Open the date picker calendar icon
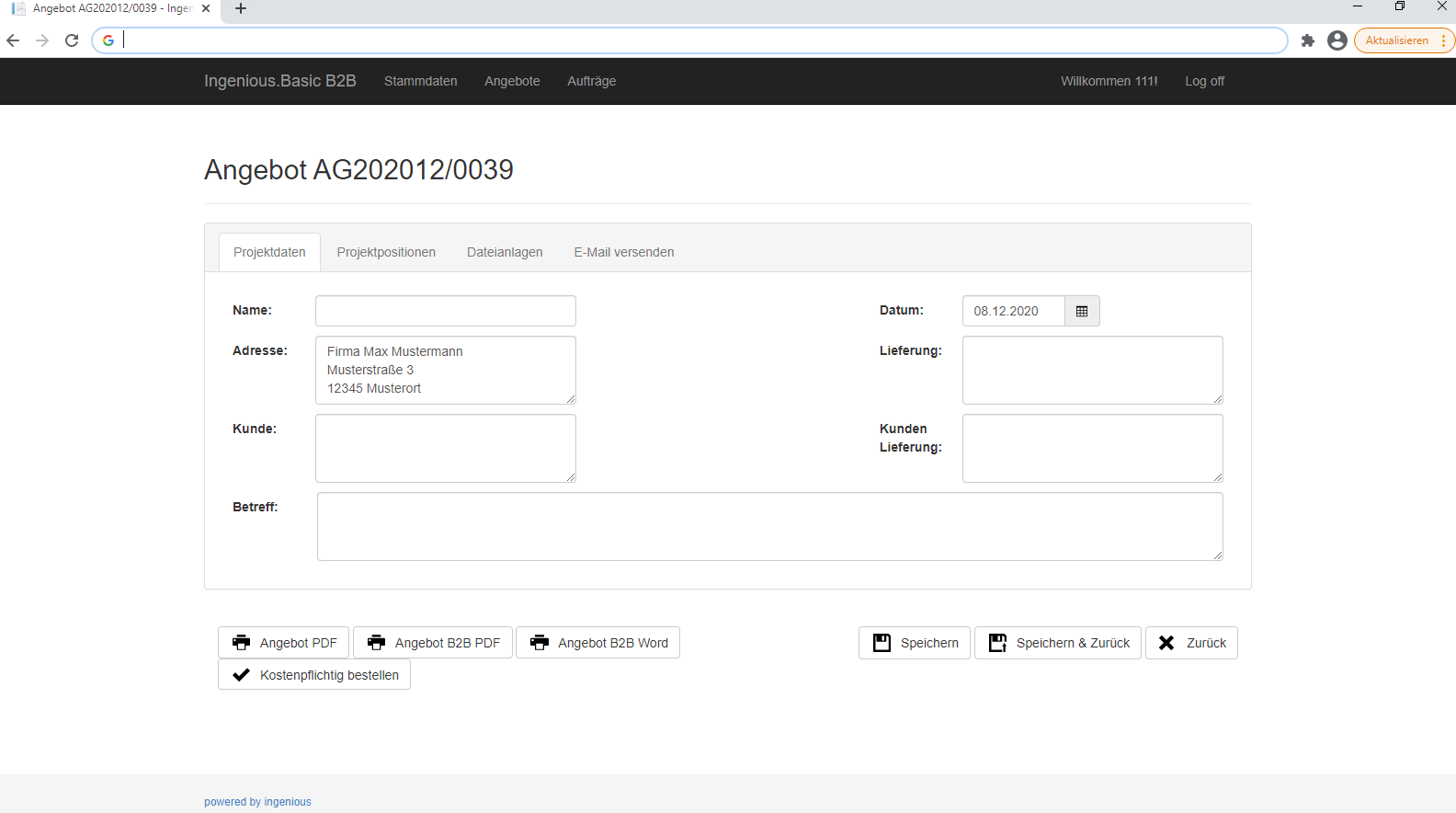 click(x=1082, y=311)
